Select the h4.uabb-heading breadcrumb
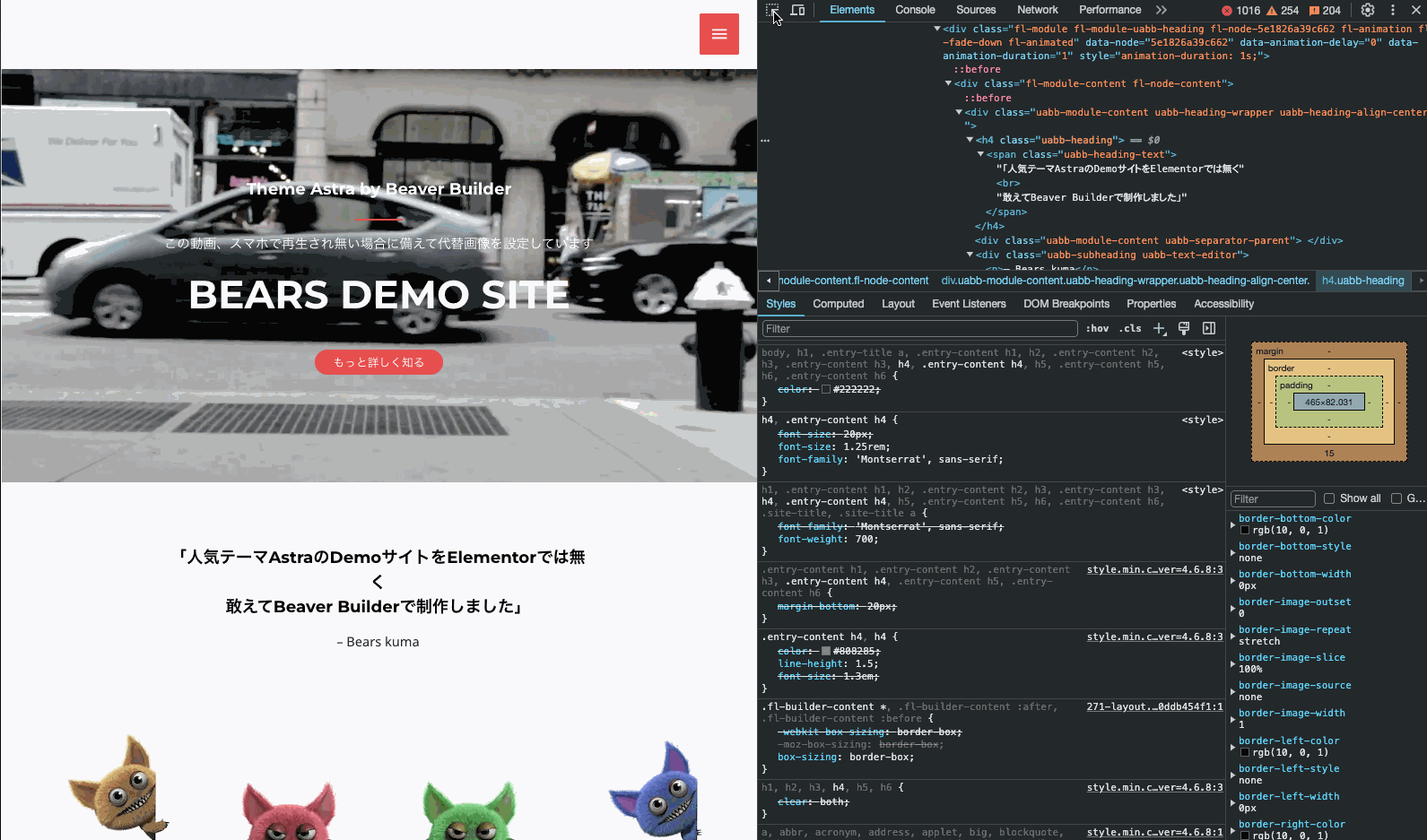Viewport: 1427px width, 840px height. [x=1362, y=281]
